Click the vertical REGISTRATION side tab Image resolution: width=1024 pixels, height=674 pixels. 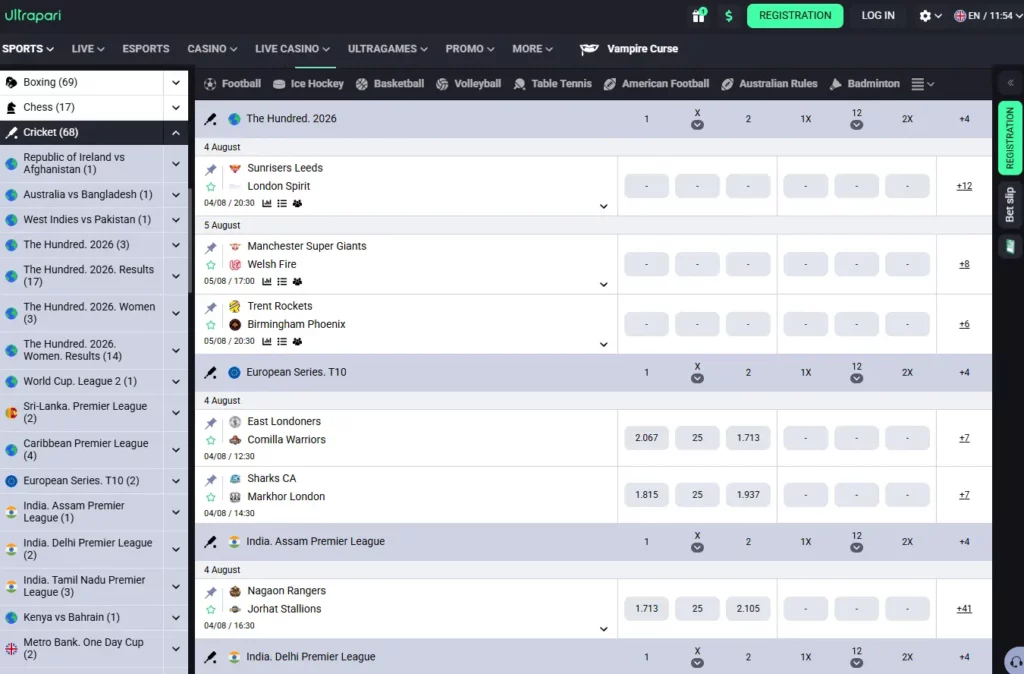click(1010, 138)
